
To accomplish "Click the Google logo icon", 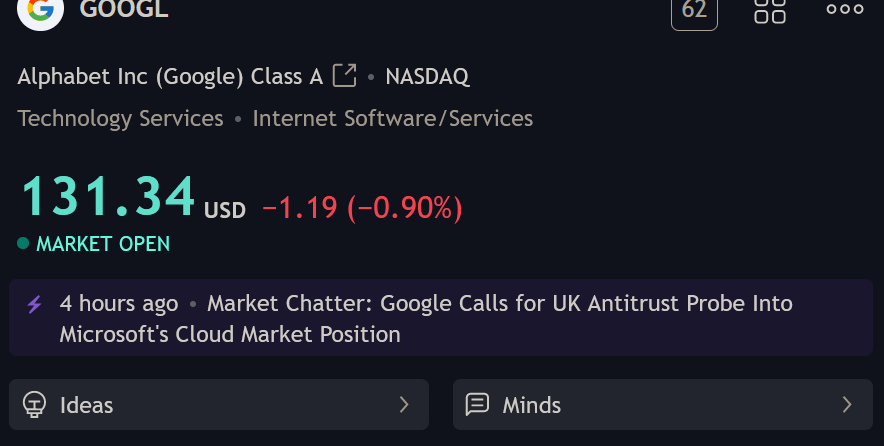I will point(41,10).
